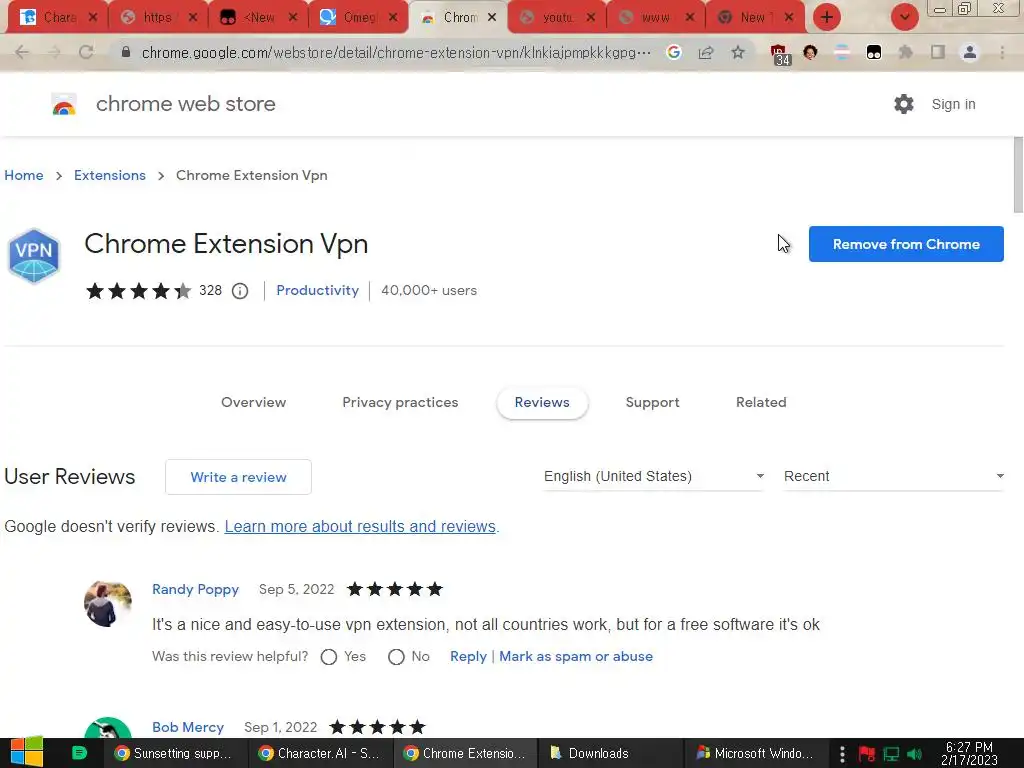
Task: Switch to the Overview tab
Action: [253, 402]
